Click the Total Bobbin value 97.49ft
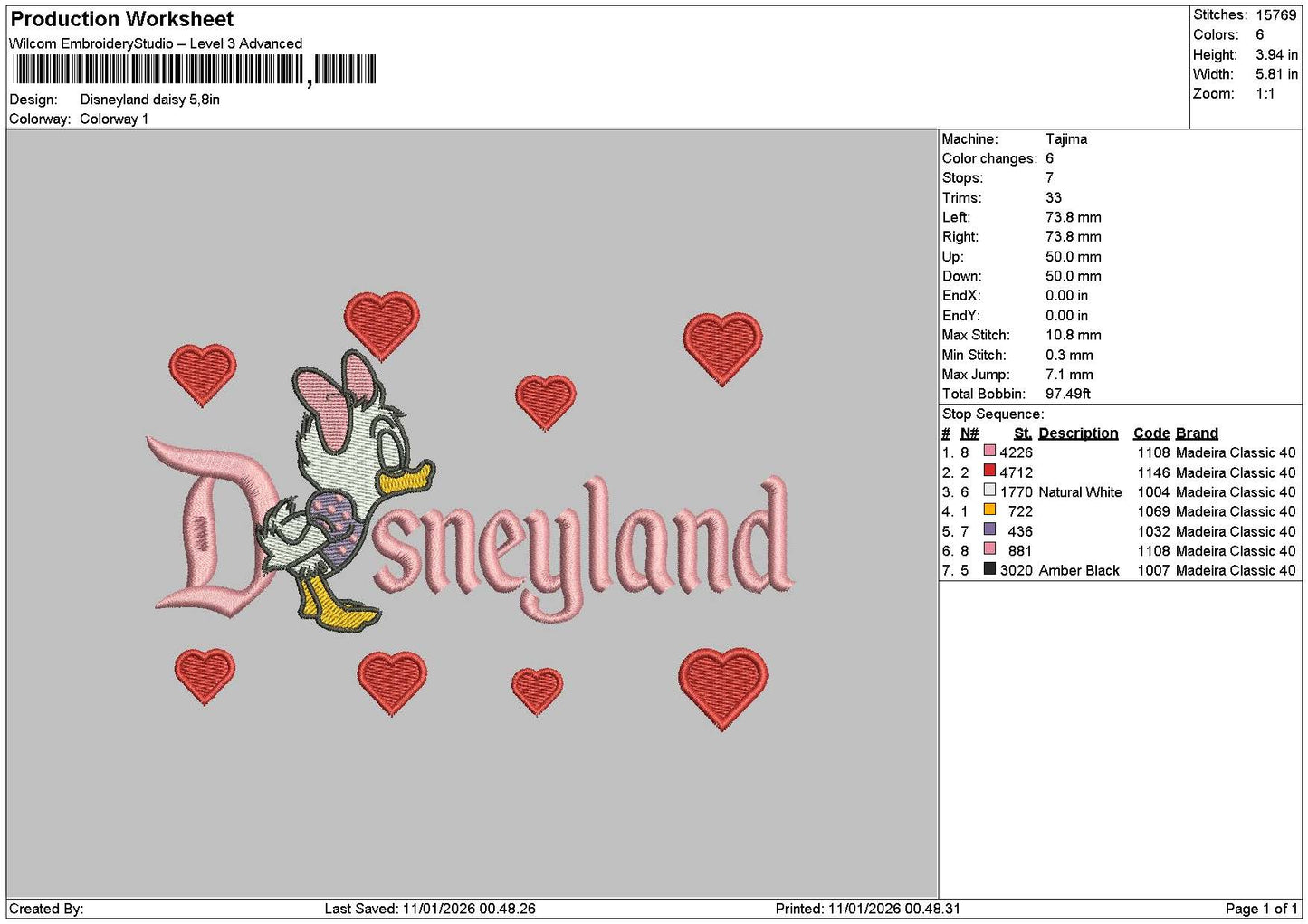This screenshot has width=1308, height=924. (1068, 394)
